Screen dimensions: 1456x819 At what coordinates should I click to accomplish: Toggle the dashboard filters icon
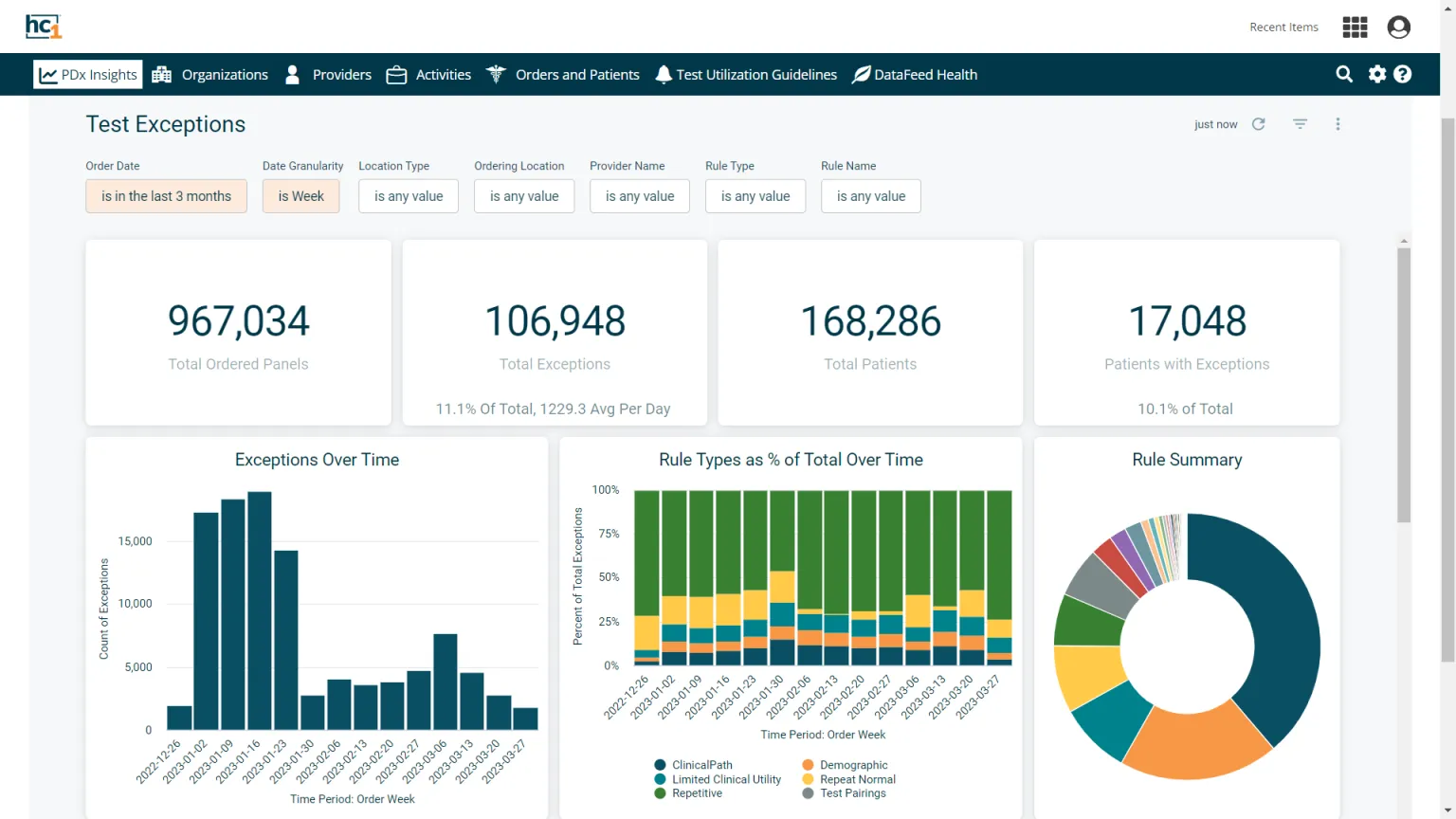(1301, 124)
